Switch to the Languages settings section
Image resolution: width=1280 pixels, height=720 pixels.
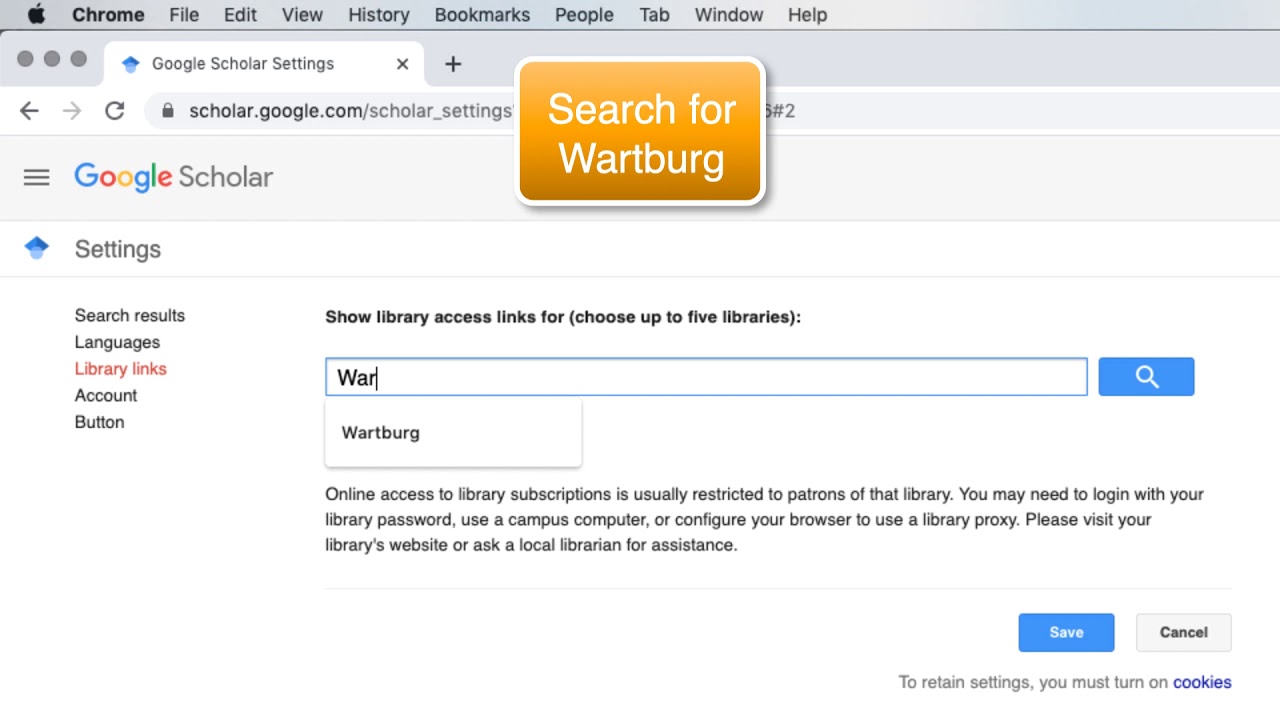point(117,342)
